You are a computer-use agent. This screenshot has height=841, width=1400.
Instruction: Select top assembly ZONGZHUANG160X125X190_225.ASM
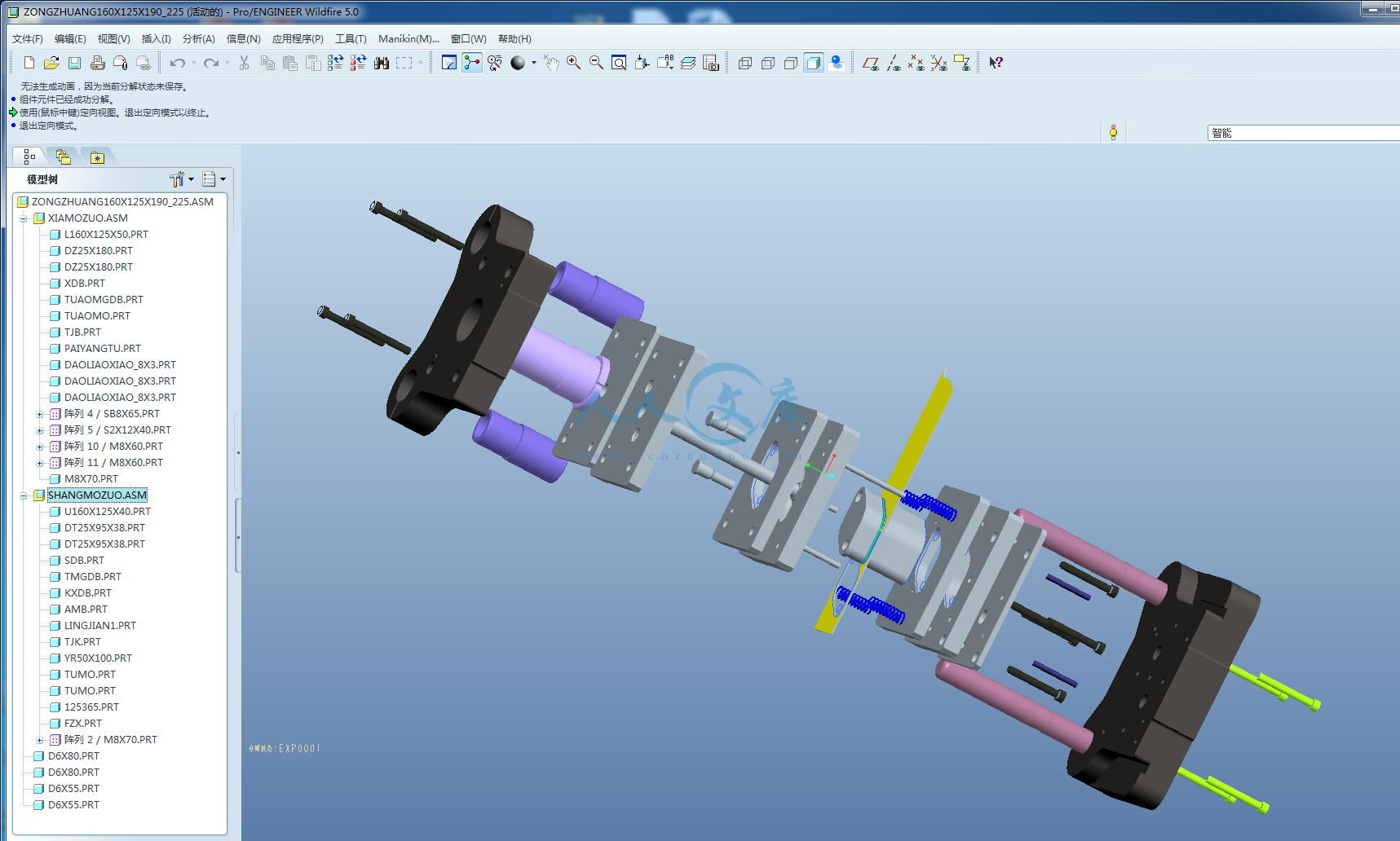tap(122, 202)
